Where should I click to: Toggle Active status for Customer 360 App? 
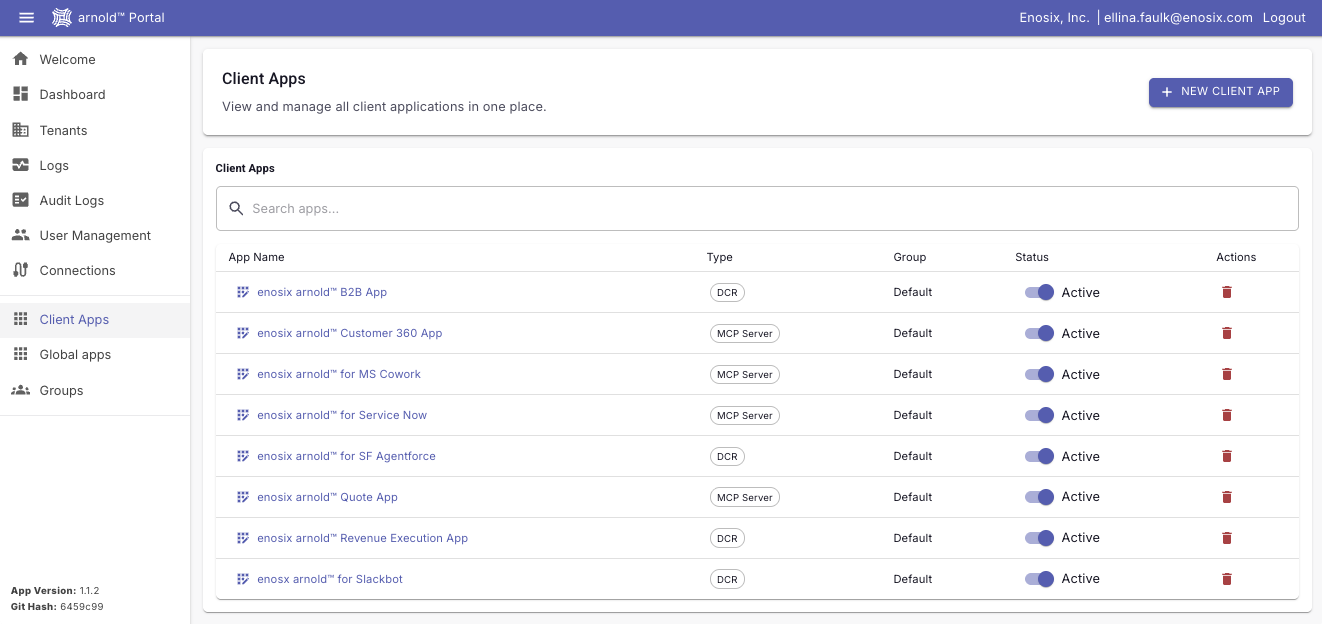[x=1040, y=333]
